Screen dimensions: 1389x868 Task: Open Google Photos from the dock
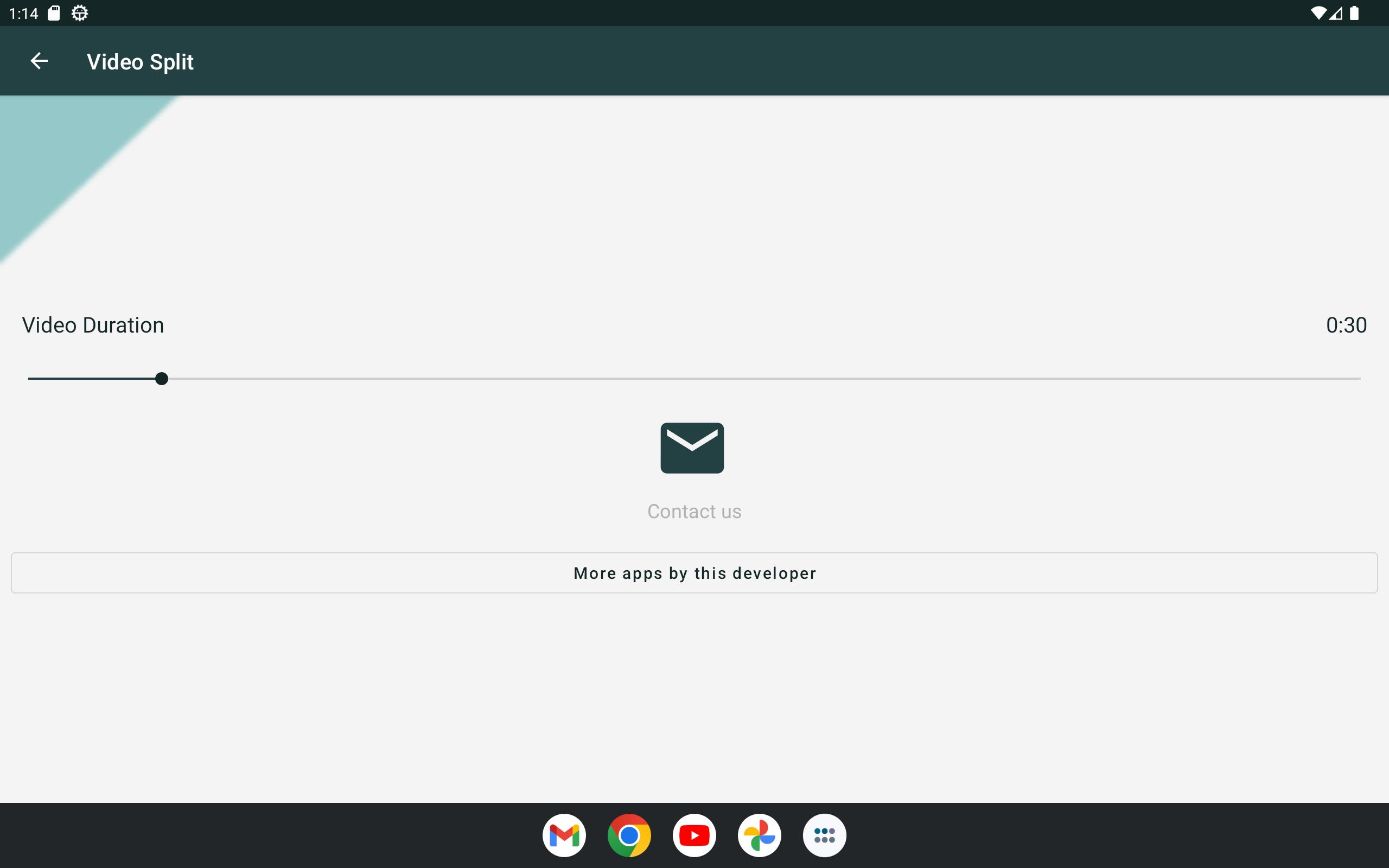coord(760,835)
